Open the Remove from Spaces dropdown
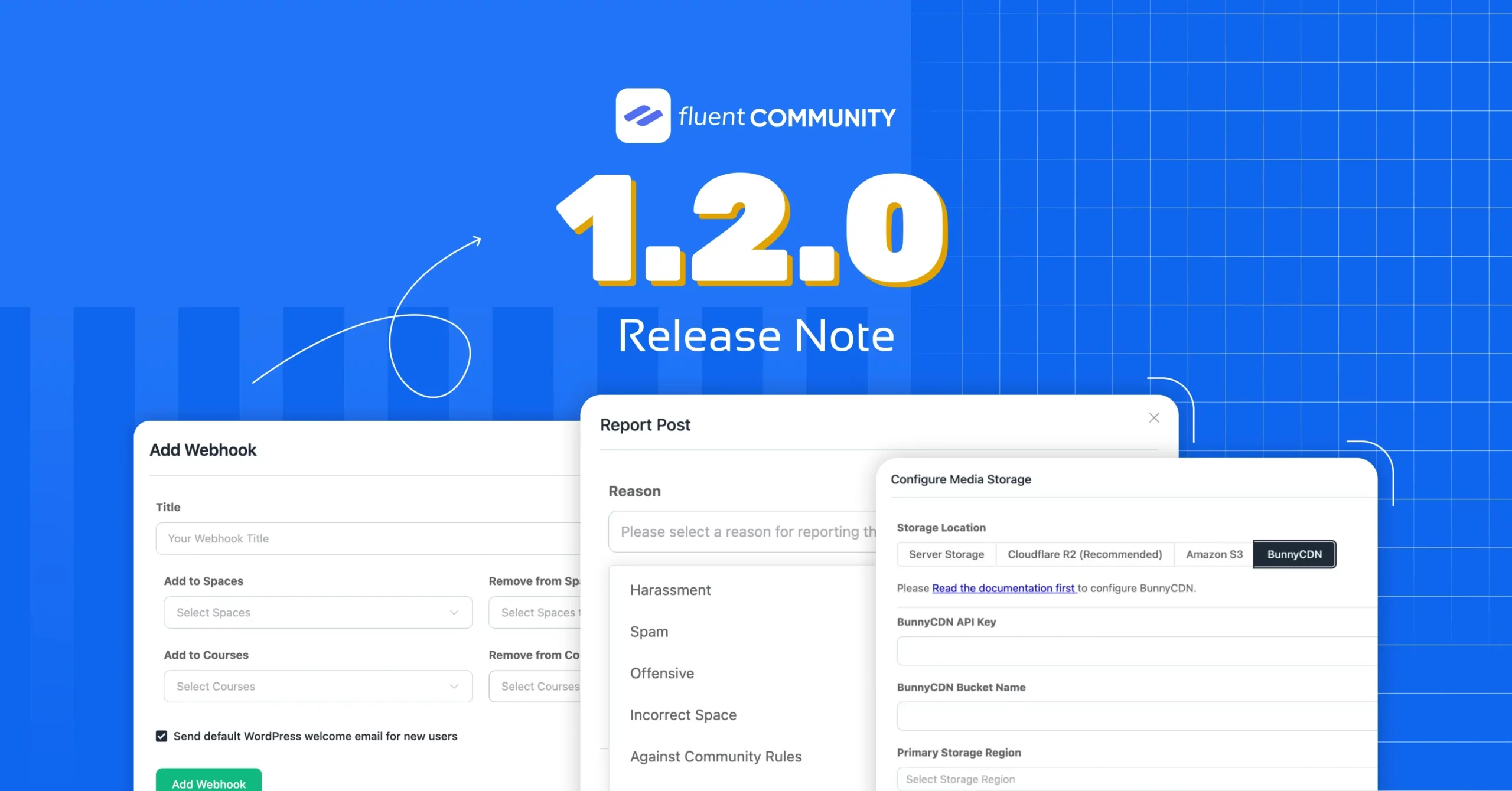The height and width of the screenshot is (791, 1512). 535,613
